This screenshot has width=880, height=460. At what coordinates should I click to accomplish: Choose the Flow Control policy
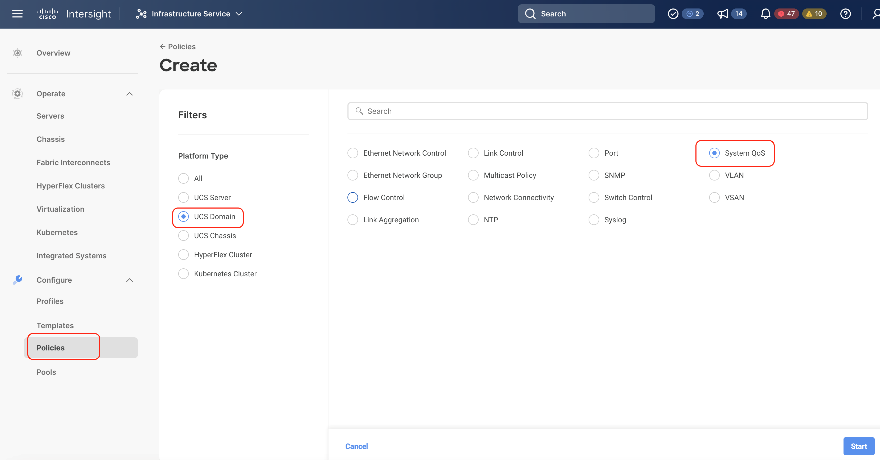click(352, 197)
